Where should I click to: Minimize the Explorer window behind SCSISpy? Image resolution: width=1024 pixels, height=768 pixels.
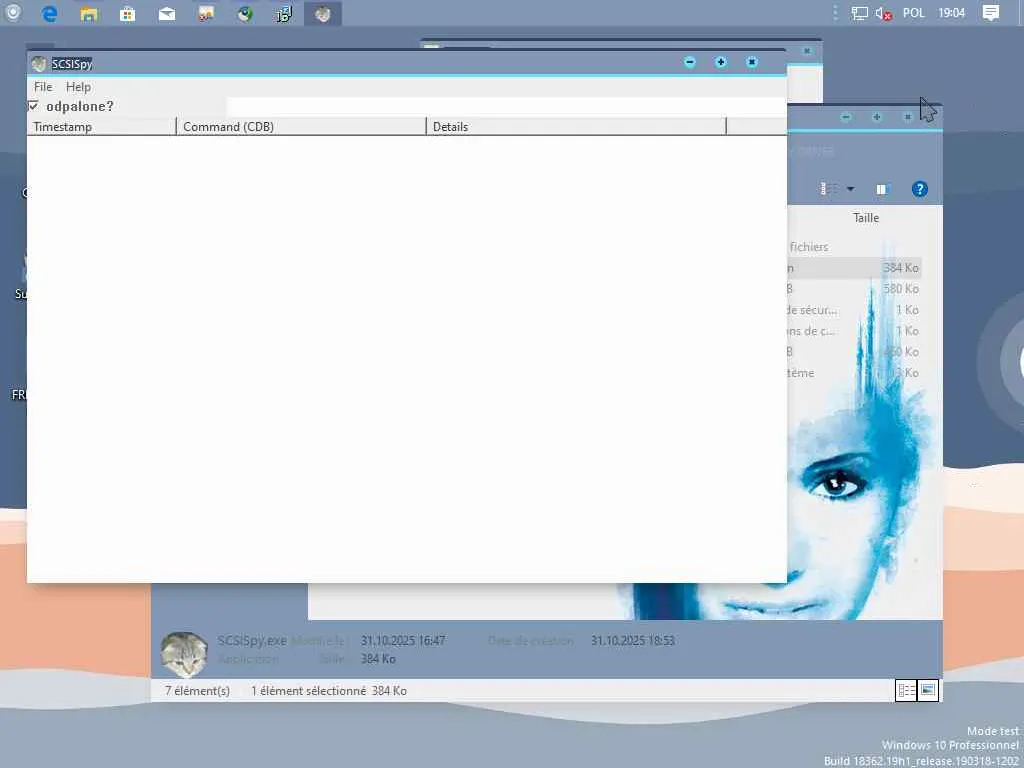point(846,117)
